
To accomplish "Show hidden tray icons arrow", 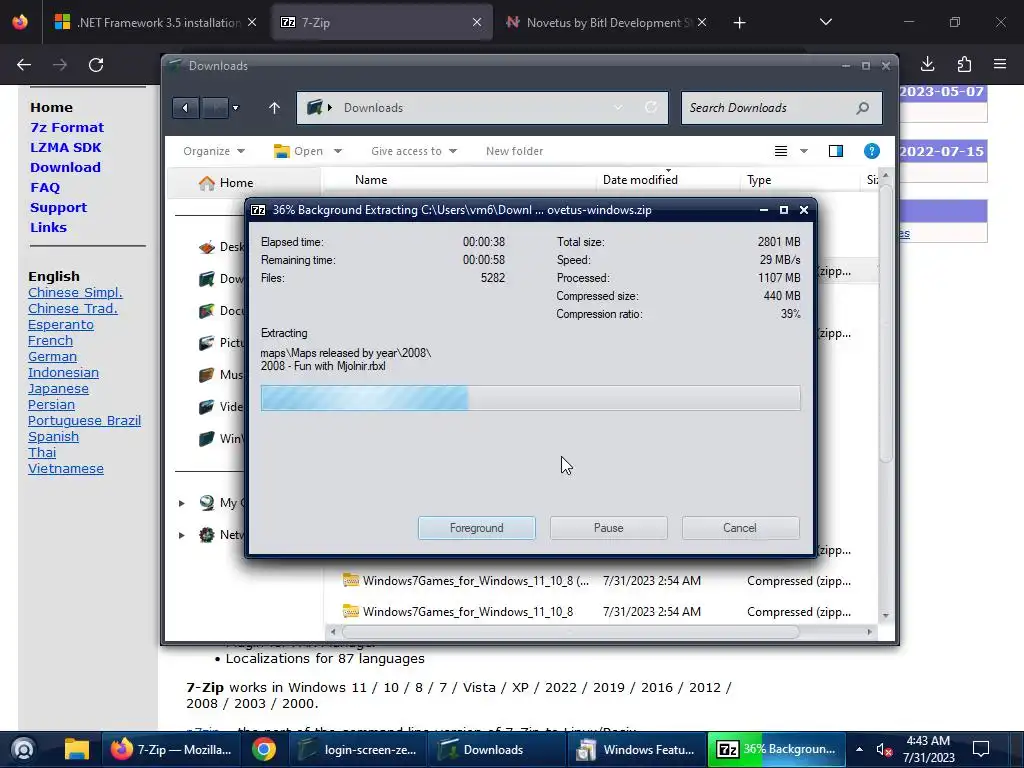I will tap(859, 749).
